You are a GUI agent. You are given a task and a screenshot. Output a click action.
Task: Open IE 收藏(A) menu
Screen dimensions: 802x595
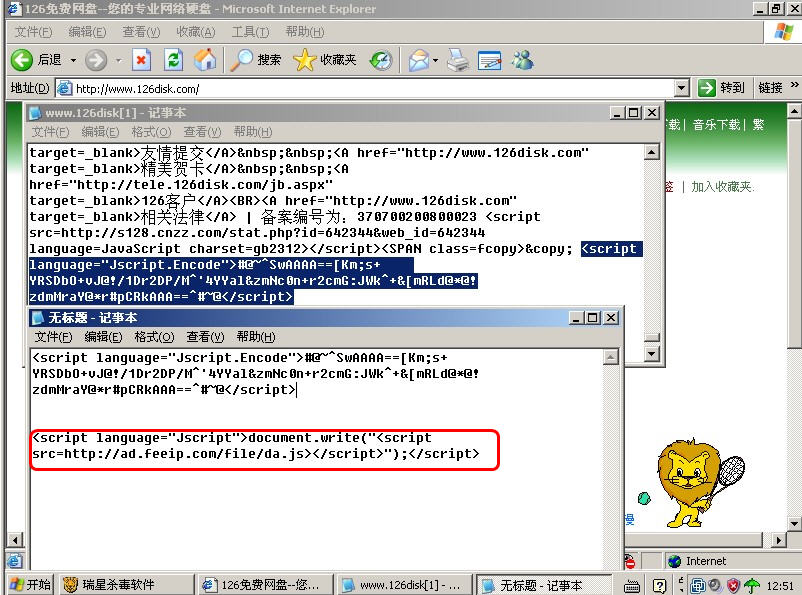(195, 32)
